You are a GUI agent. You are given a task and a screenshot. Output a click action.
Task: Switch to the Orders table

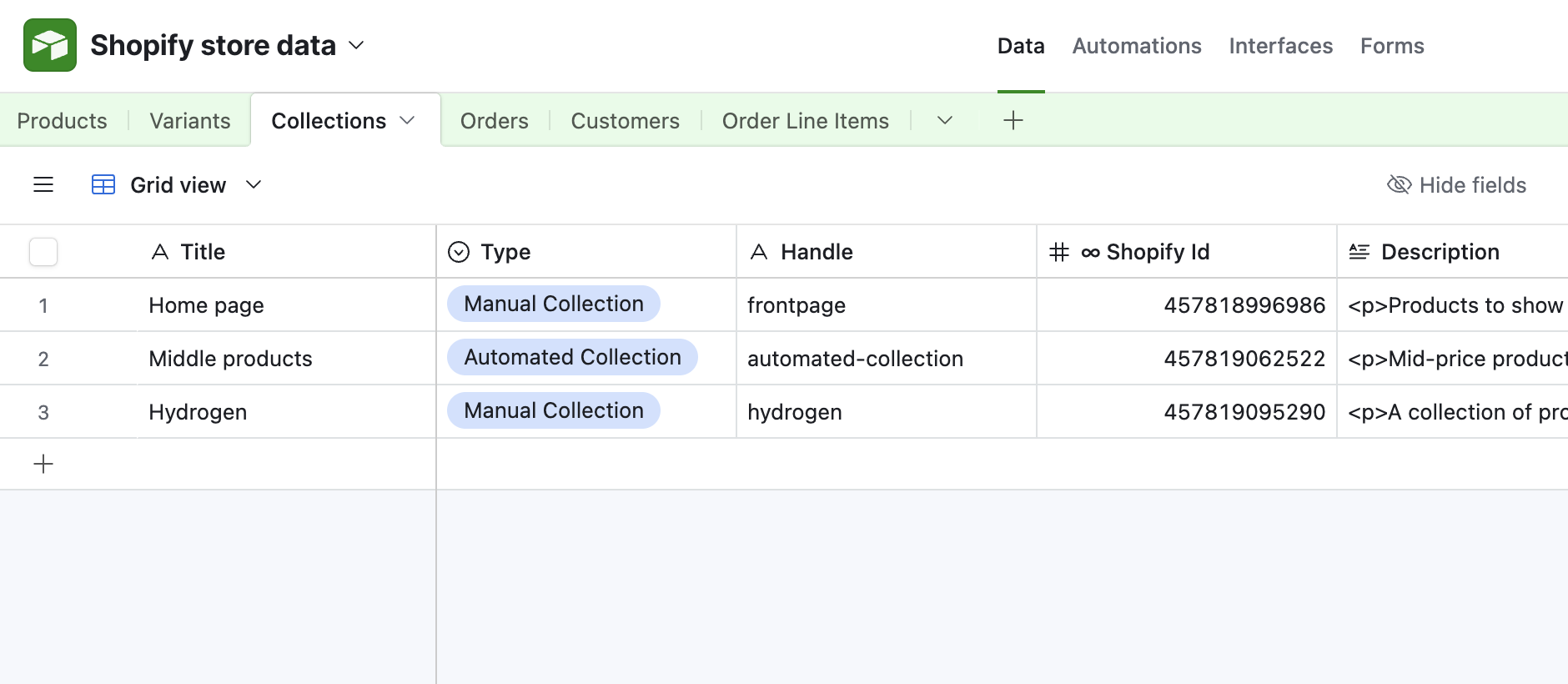pyautogui.click(x=495, y=121)
